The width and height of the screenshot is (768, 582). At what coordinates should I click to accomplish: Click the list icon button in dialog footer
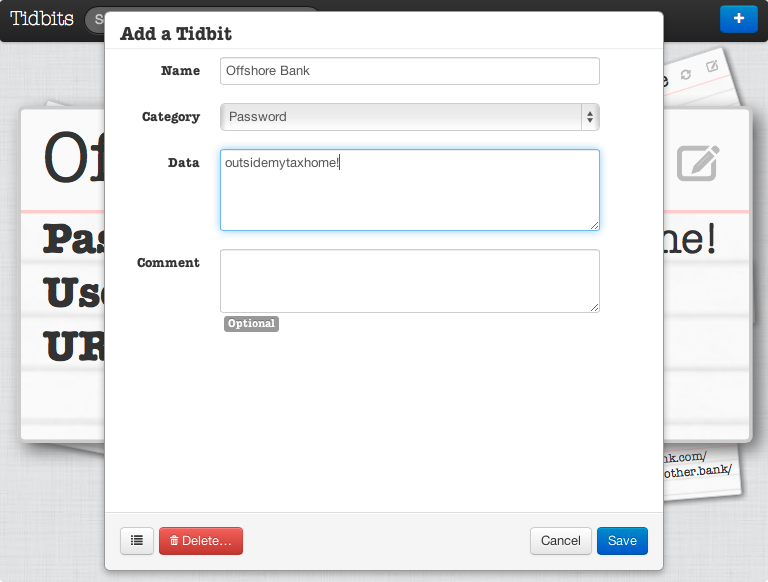(137, 540)
